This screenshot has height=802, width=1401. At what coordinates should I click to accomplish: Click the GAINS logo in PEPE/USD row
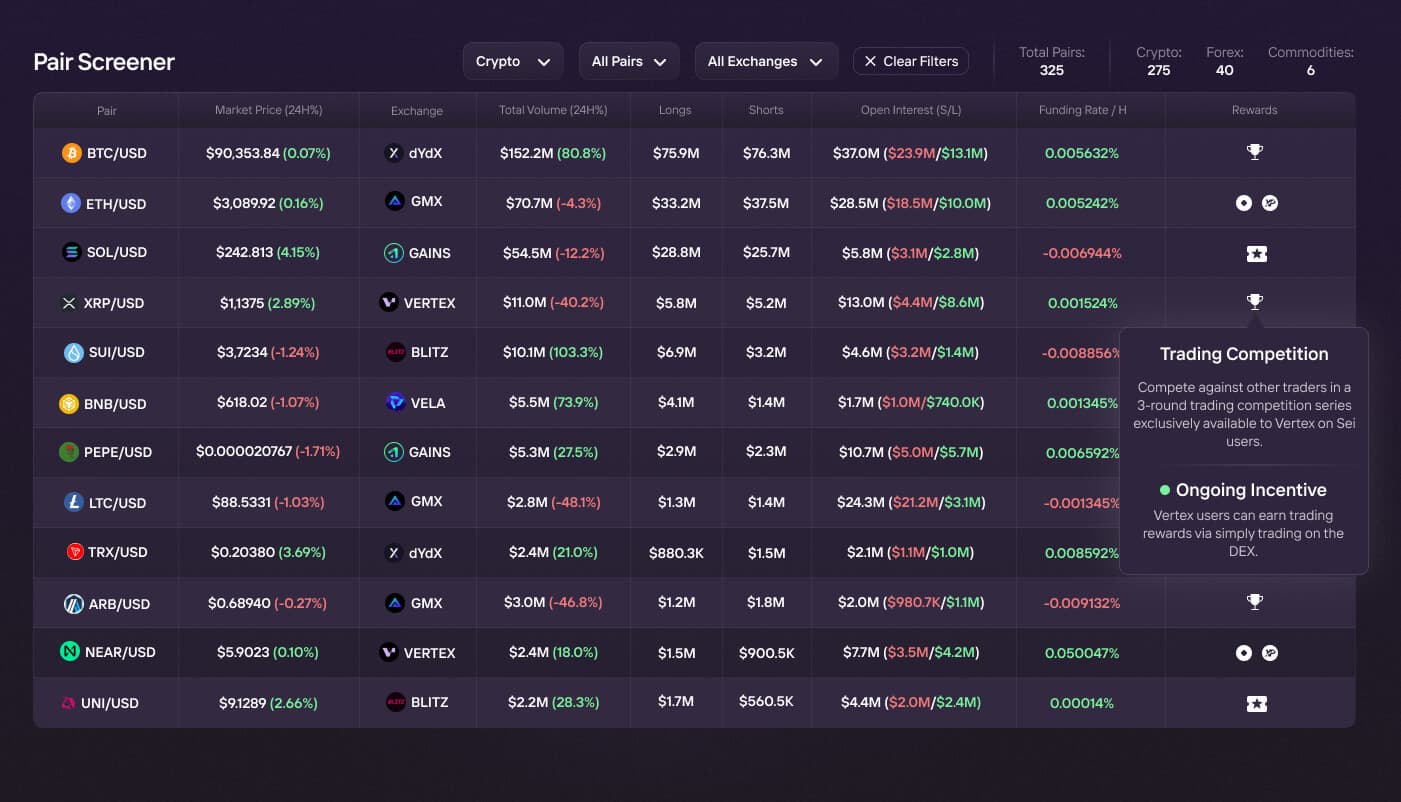click(x=393, y=452)
